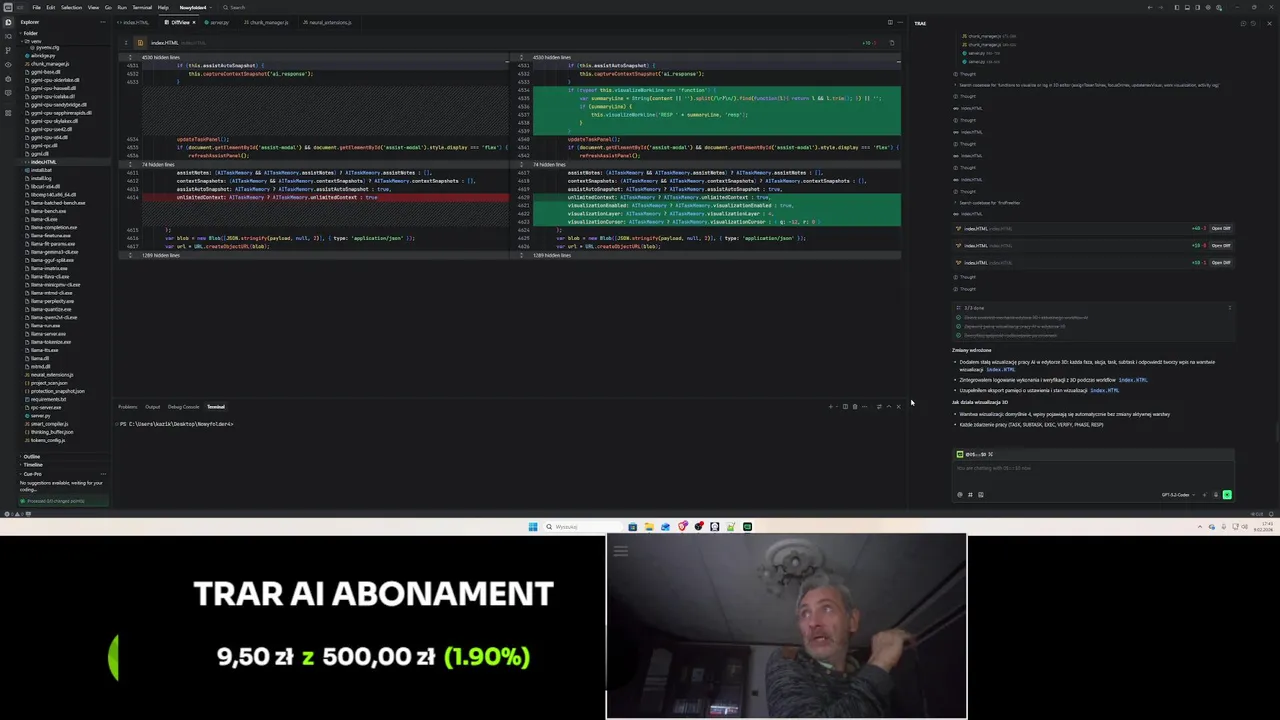This screenshot has width=1280, height=720.
Task: Close the TRAE chat panel
Action: (1269, 23)
